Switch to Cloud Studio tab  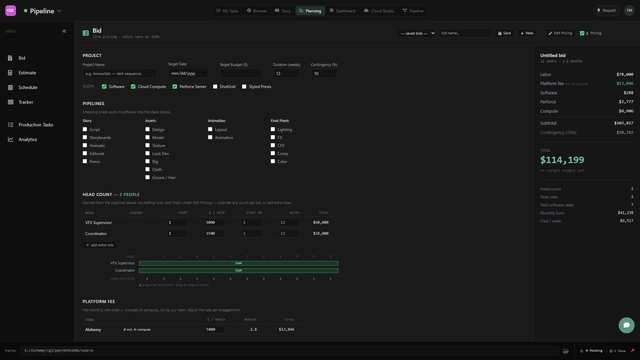click(x=379, y=11)
